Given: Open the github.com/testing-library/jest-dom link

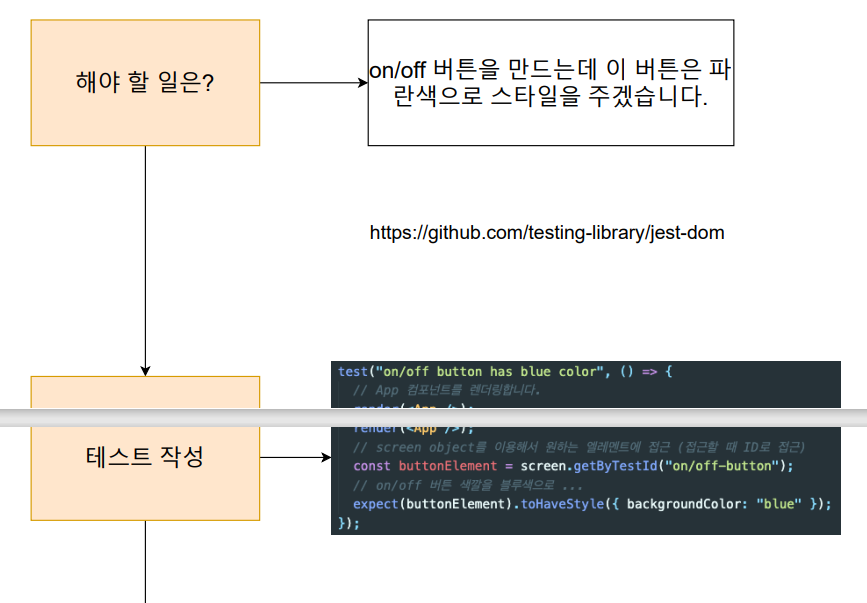Looking at the screenshot, I should pos(547,233).
